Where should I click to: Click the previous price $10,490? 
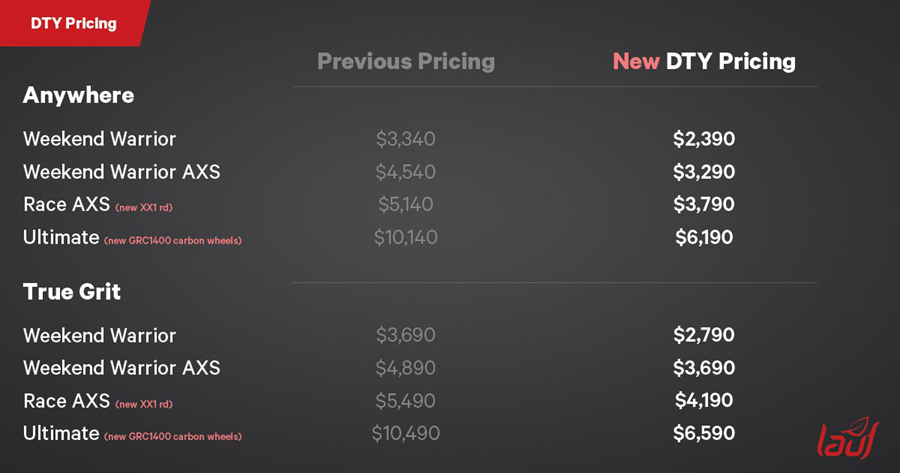tap(406, 433)
